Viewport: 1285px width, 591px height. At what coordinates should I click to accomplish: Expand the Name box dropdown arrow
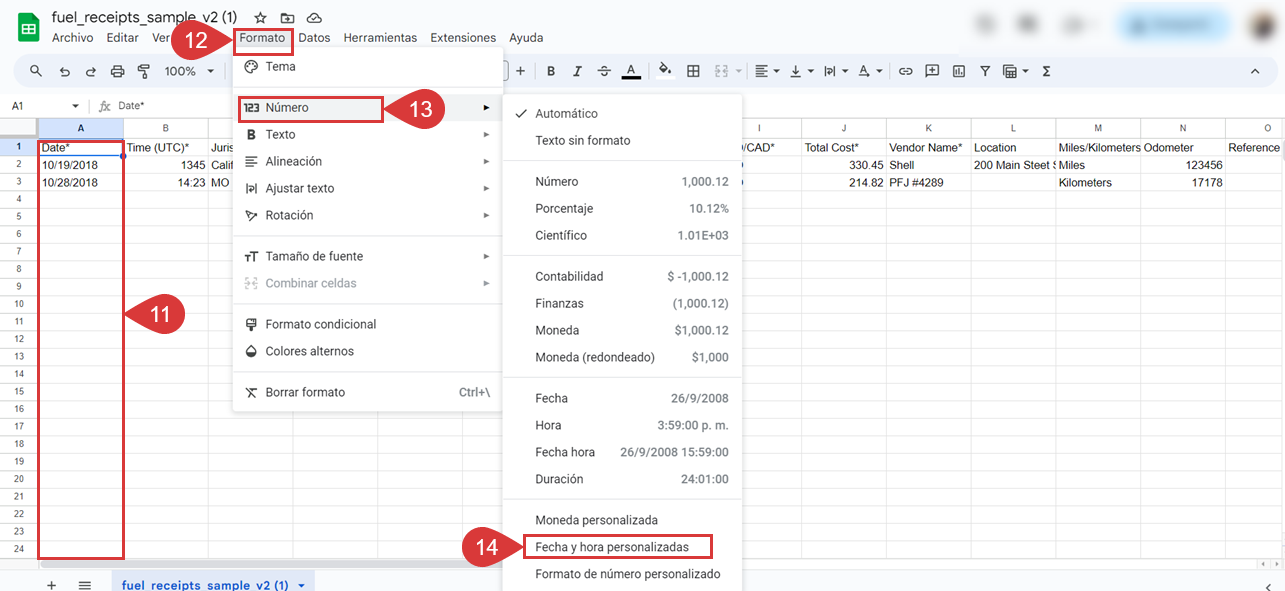(x=75, y=106)
